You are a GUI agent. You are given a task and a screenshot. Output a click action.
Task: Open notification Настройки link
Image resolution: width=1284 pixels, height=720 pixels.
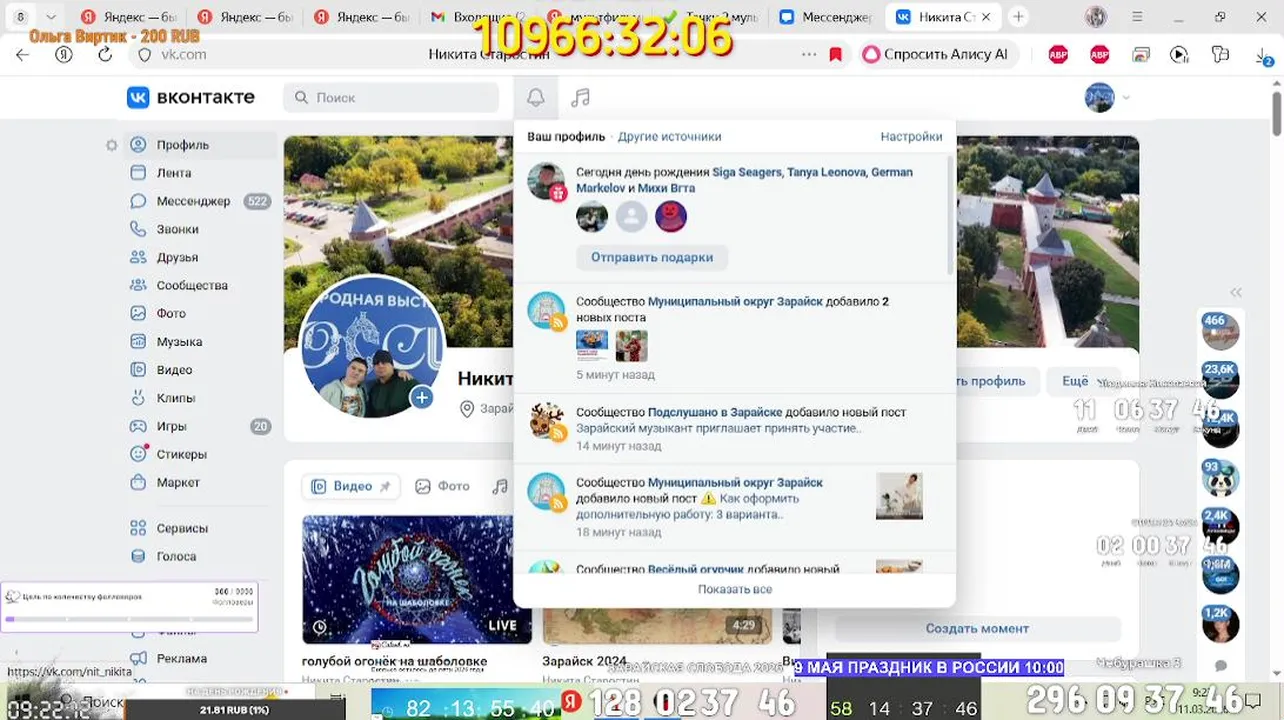[x=911, y=137]
